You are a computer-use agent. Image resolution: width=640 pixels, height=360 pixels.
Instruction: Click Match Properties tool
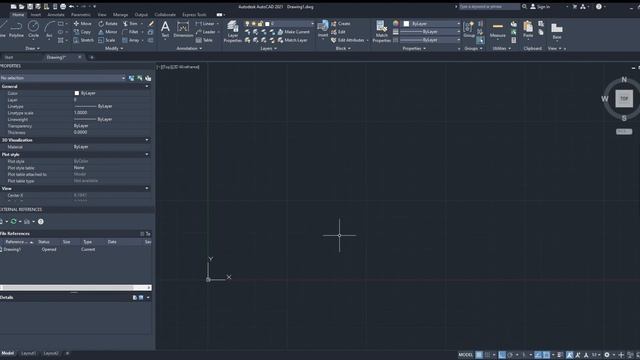(382, 32)
